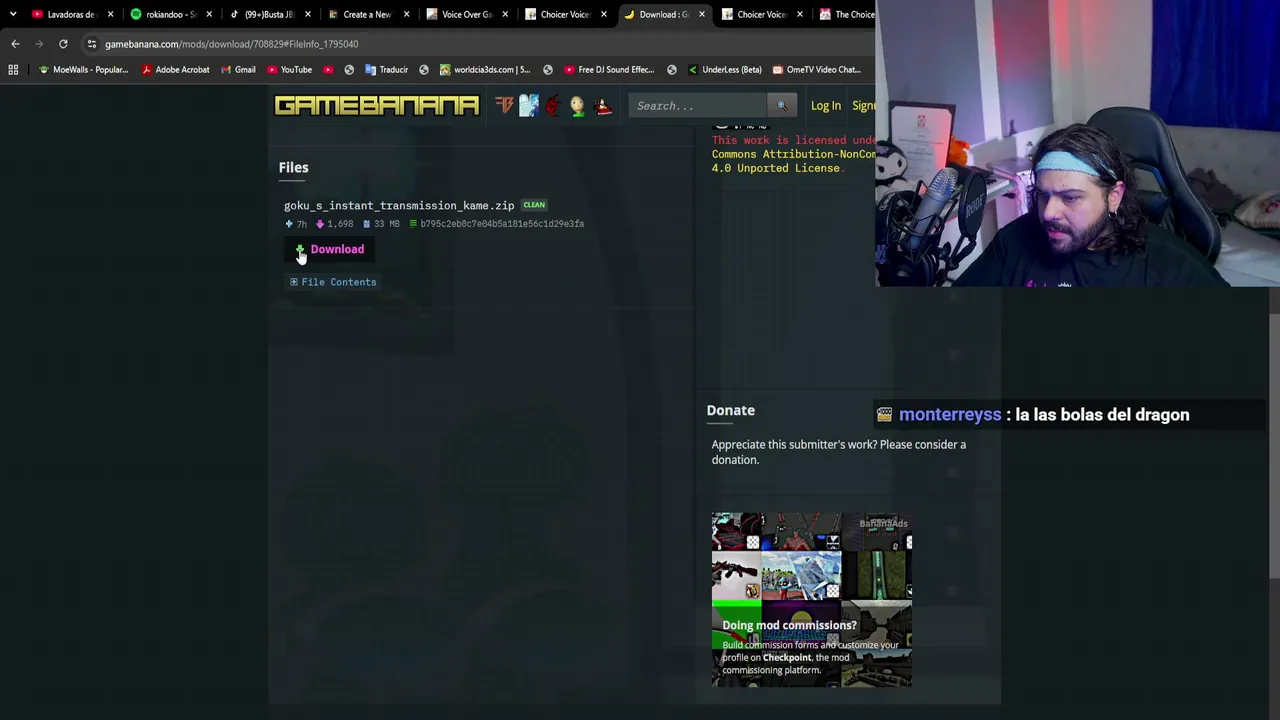Open the globe bookmark left of worldcia3ds.com
The image size is (1280, 720).
[x=424, y=70]
